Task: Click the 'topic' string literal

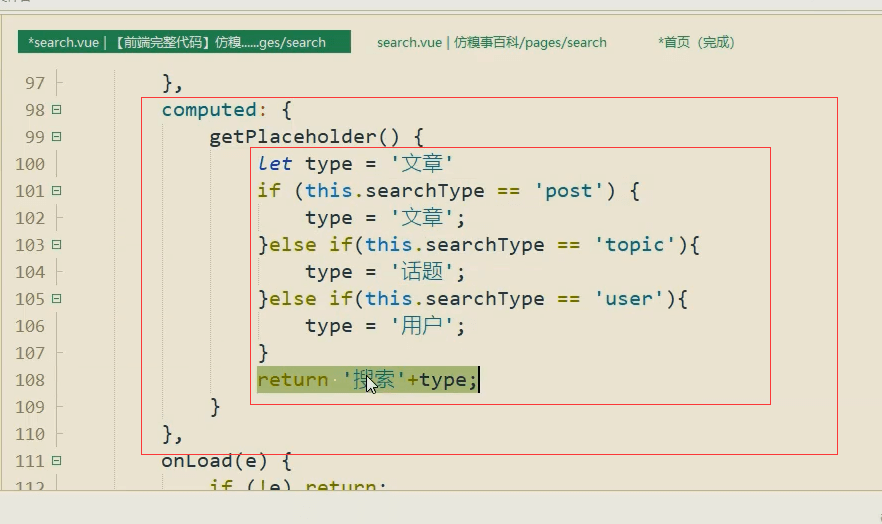Action: [x=634, y=245]
